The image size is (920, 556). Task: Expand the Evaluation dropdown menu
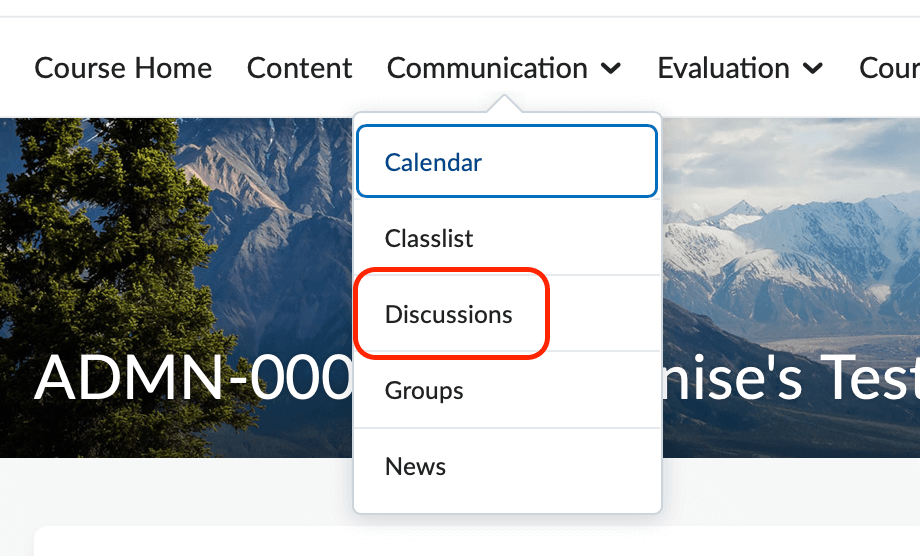[740, 68]
